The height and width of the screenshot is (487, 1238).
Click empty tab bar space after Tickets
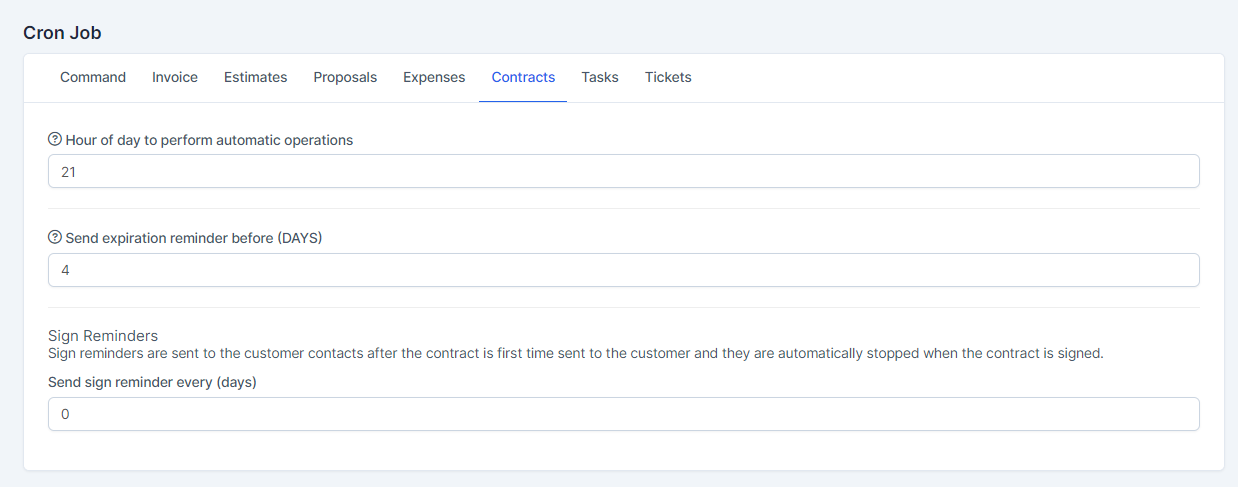point(950,77)
